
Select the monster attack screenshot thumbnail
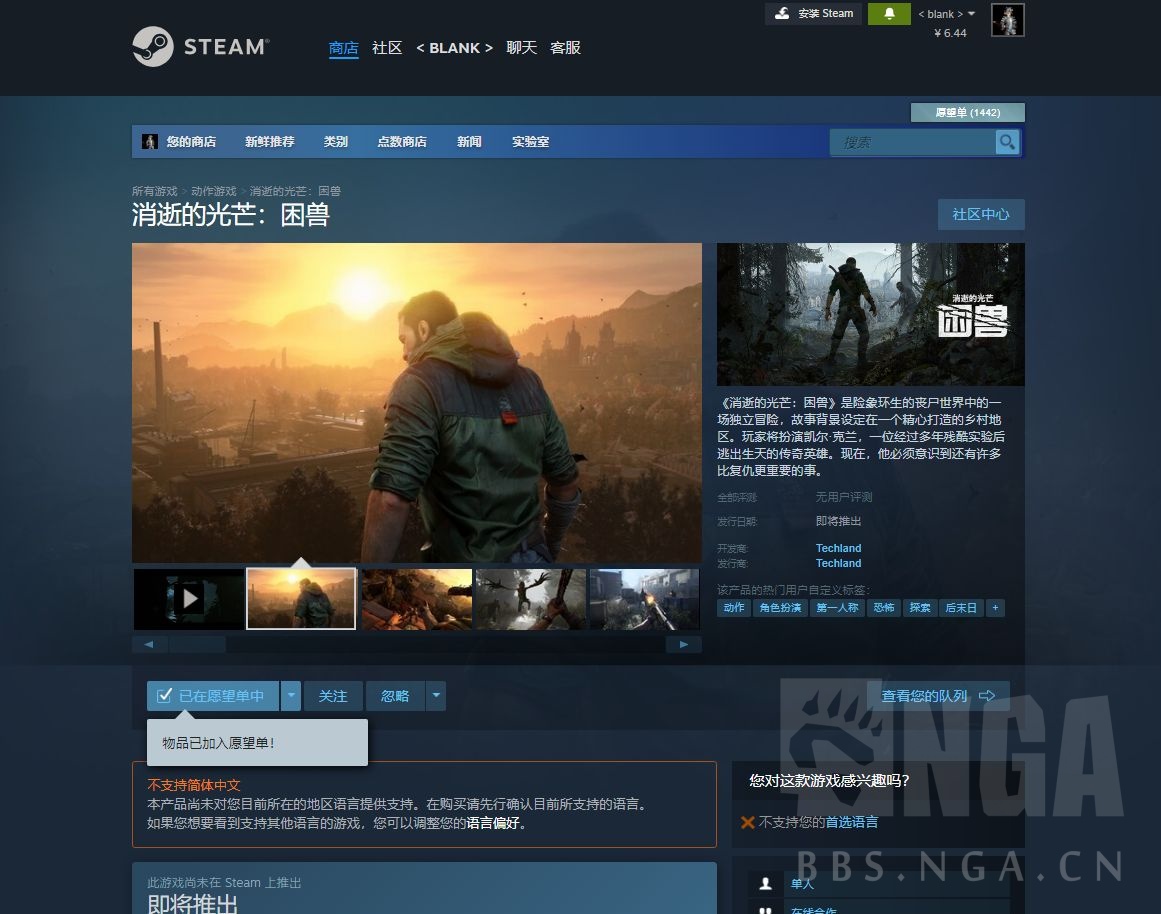pyautogui.click(x=531, y=598)
